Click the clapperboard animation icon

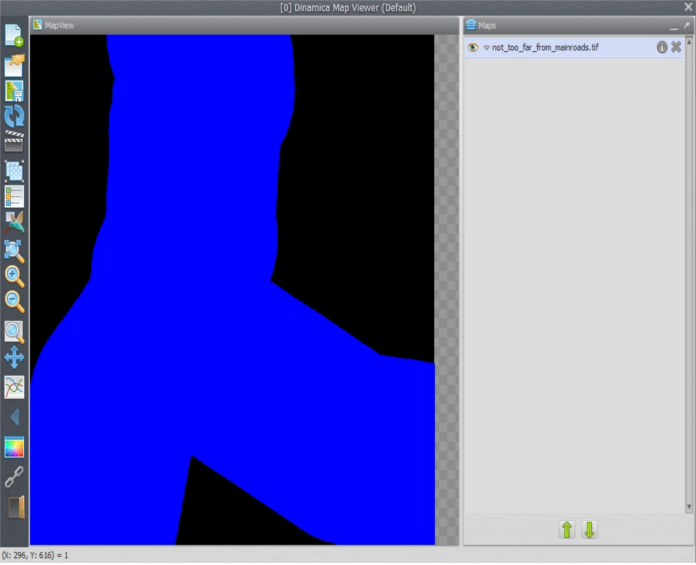click(x=14, y=142)
